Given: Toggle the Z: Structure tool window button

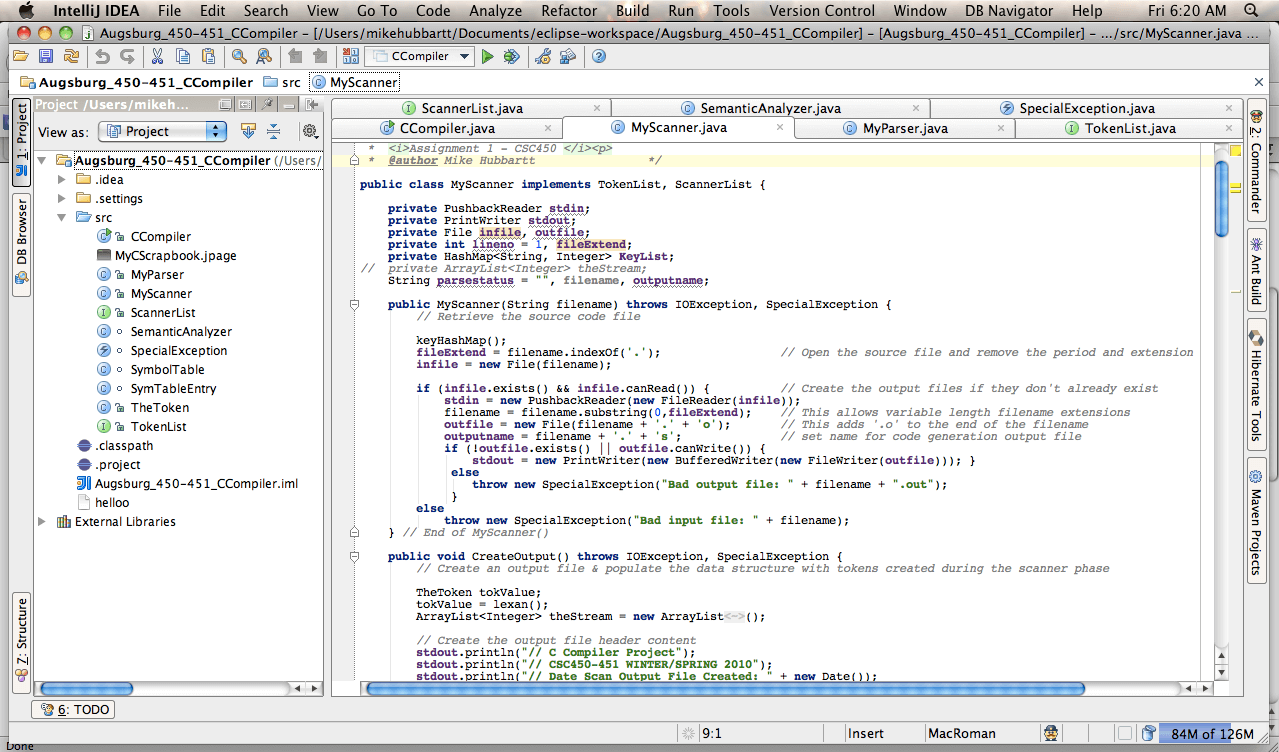Looking at the screenshot, I should [x=20, y=644].
